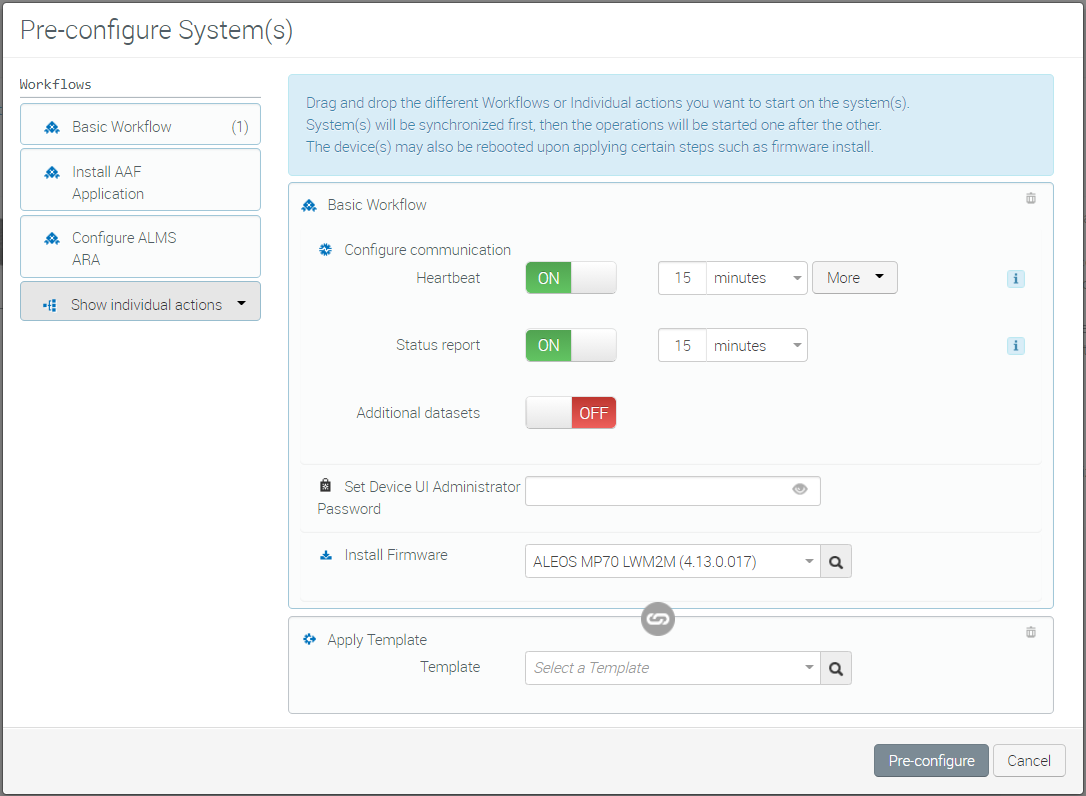The height and width of the screenshot is (796, 1086).
Task: Delete the Basic Workflow block via trash icon
Action: click(1031, 198)
